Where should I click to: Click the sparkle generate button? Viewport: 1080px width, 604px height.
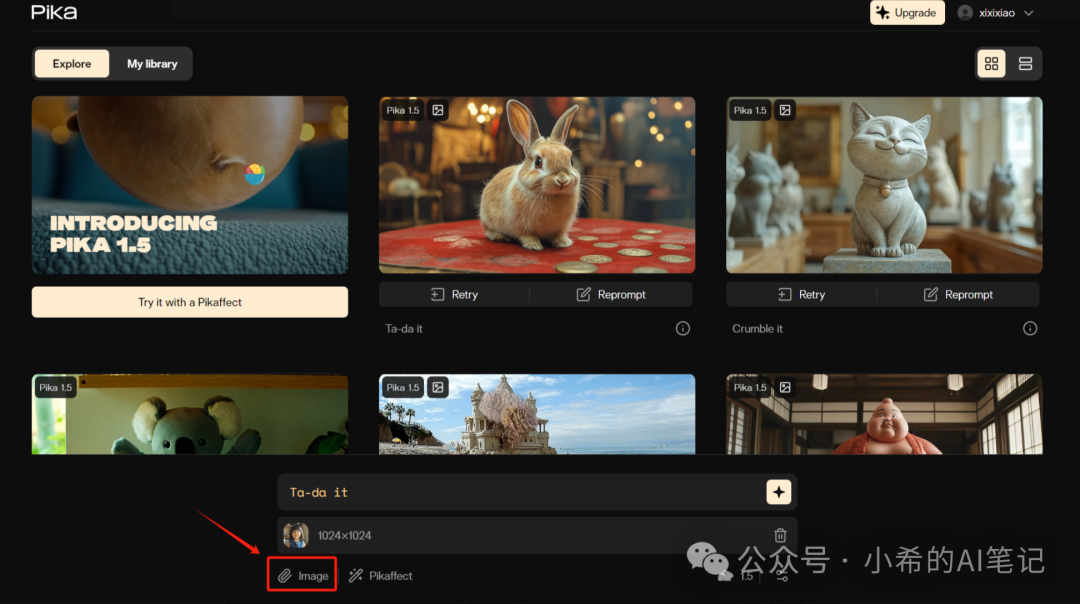click(778, 492)
